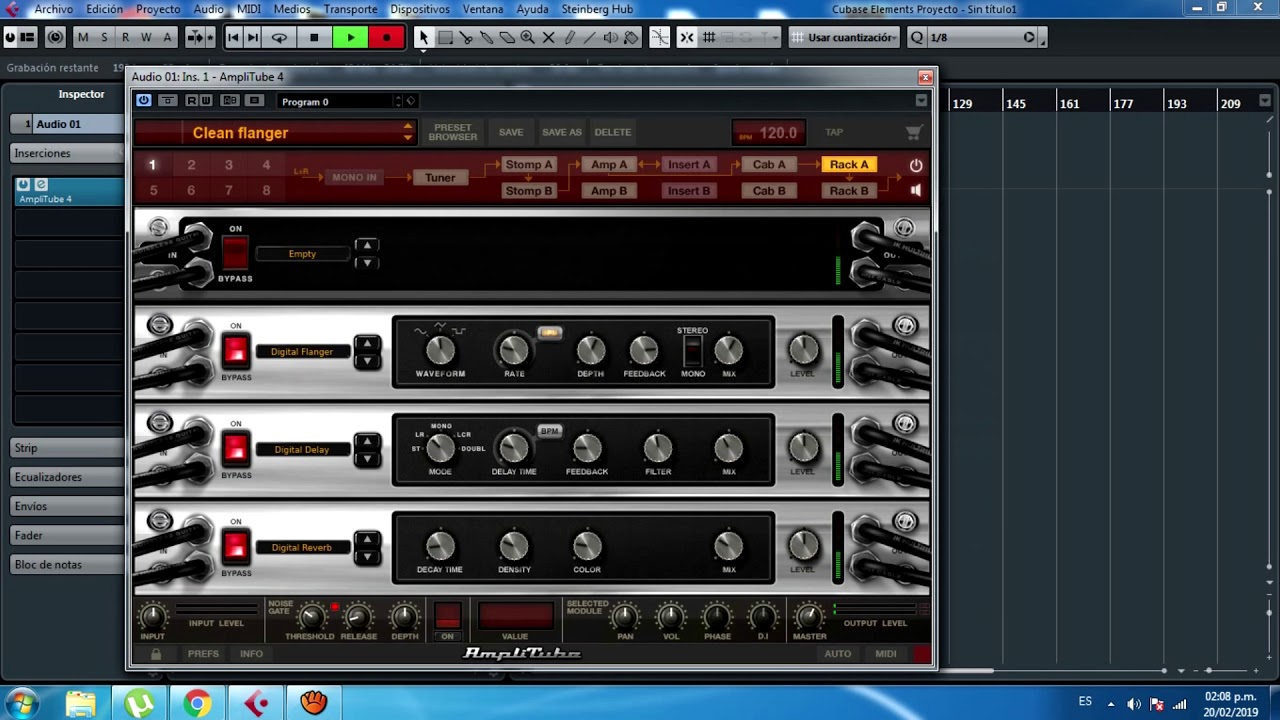Click the SAVE AS button

(x=562, y=132)
